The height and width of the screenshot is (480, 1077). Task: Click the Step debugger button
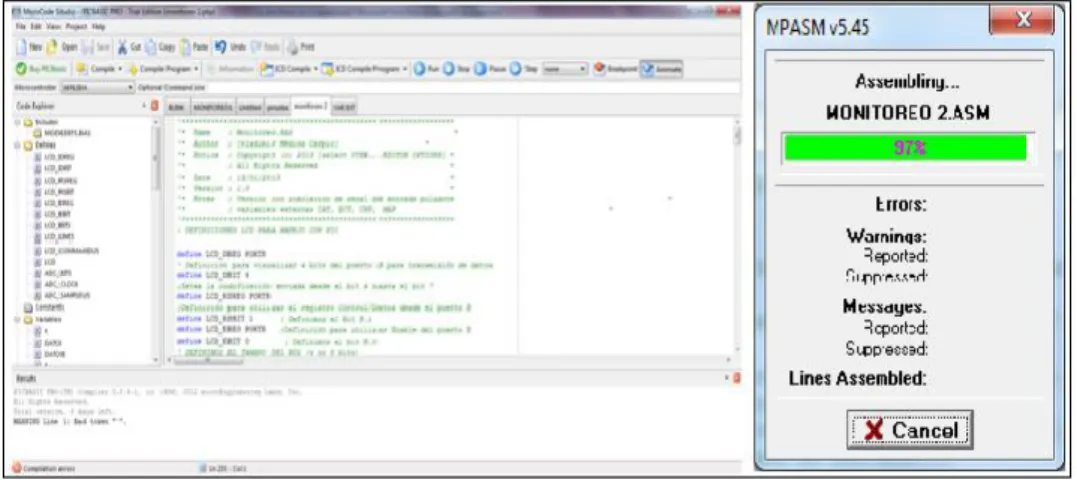(523, 69)
